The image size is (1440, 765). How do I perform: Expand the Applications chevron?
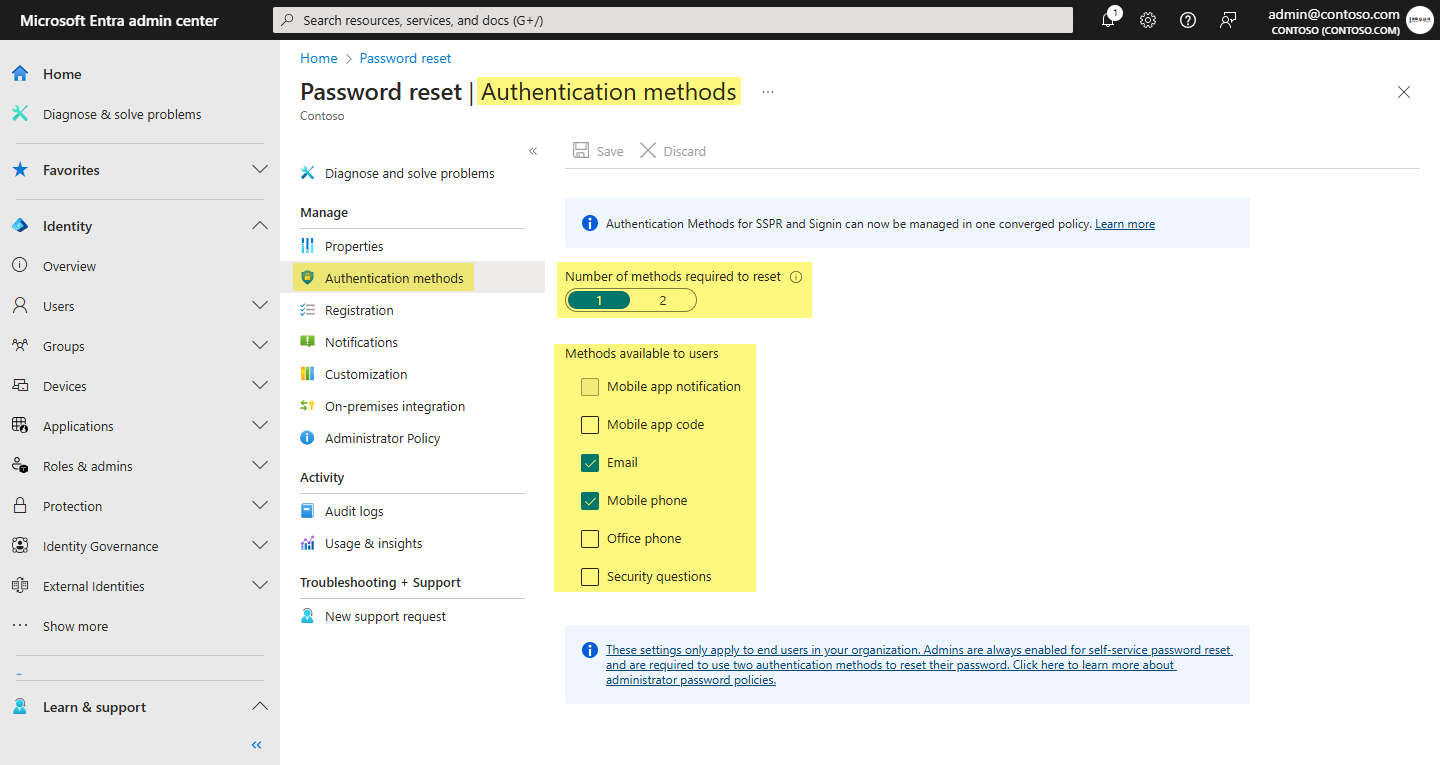[260, 425]
